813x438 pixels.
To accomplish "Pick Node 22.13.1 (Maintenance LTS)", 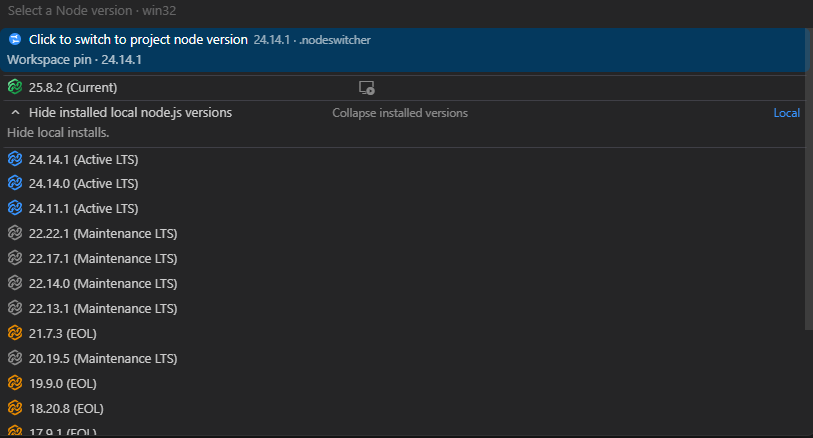I will click(x=403, y=308).
